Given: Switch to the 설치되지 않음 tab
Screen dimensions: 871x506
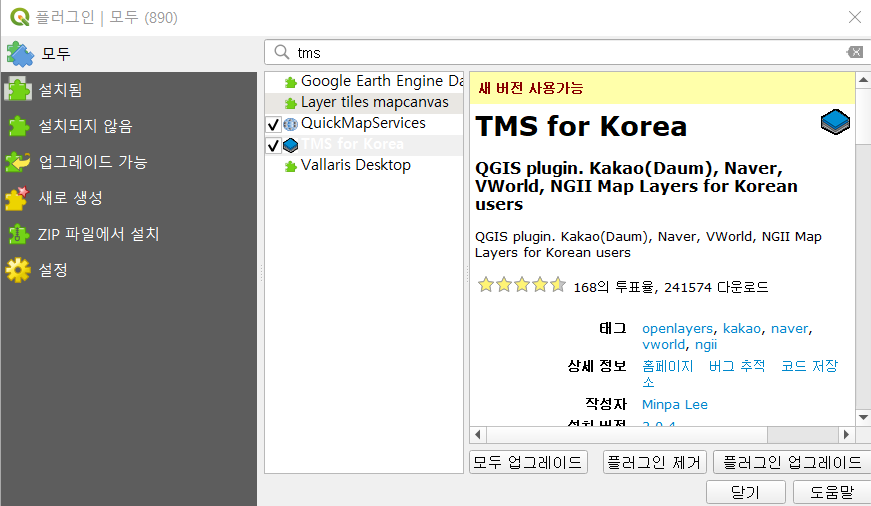Looking at the screenshot, I should [x=129, y=126].
